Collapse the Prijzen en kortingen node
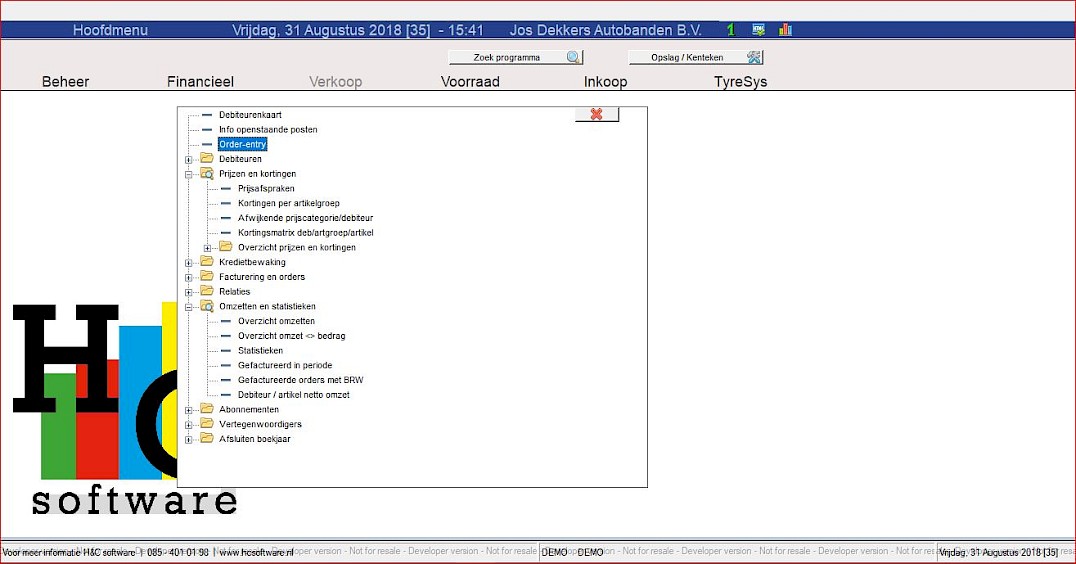Screen dimensions: 1076x564 click(x=188, y=174)
